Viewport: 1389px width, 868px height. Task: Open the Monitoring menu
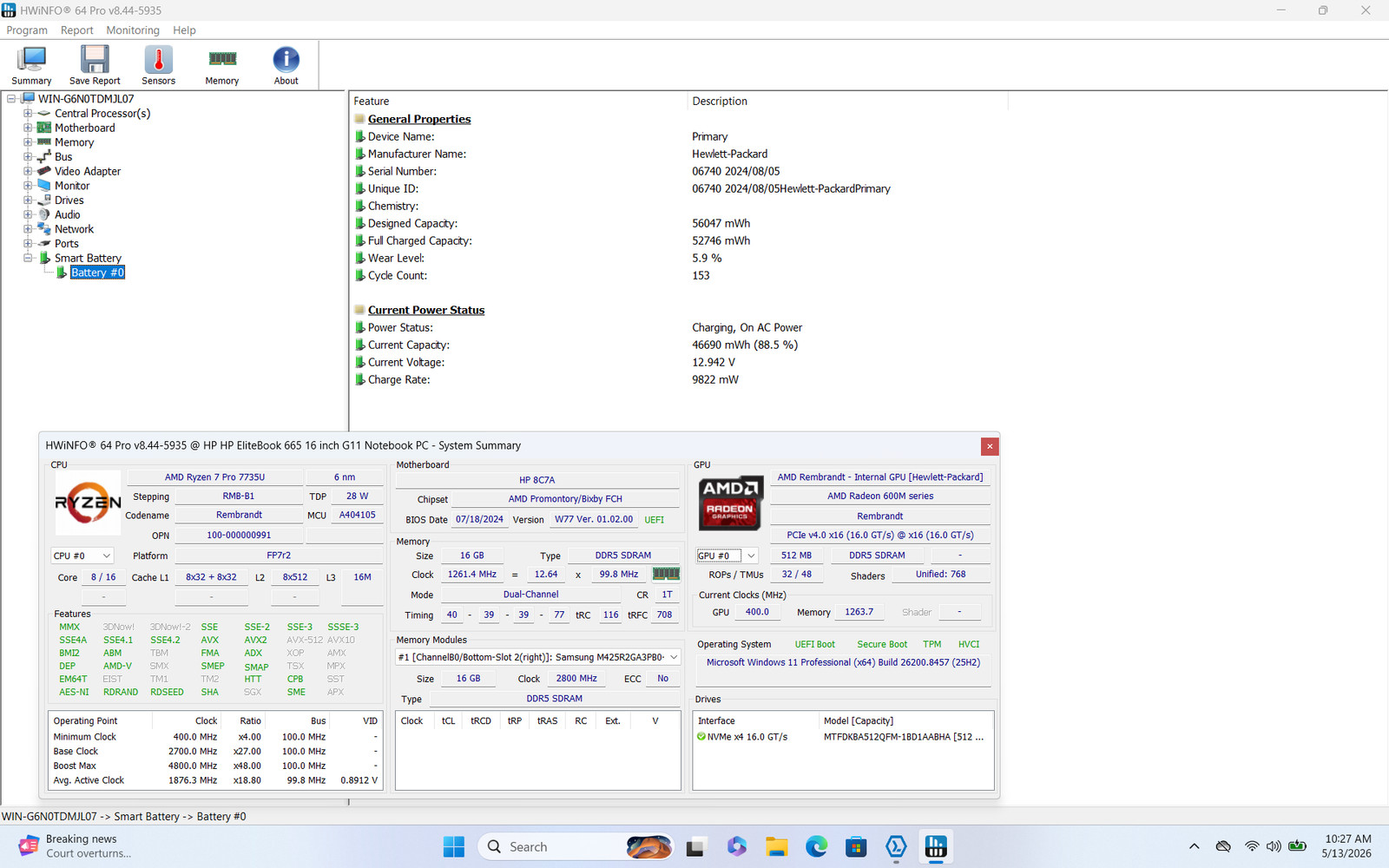(x=133, y=30)
